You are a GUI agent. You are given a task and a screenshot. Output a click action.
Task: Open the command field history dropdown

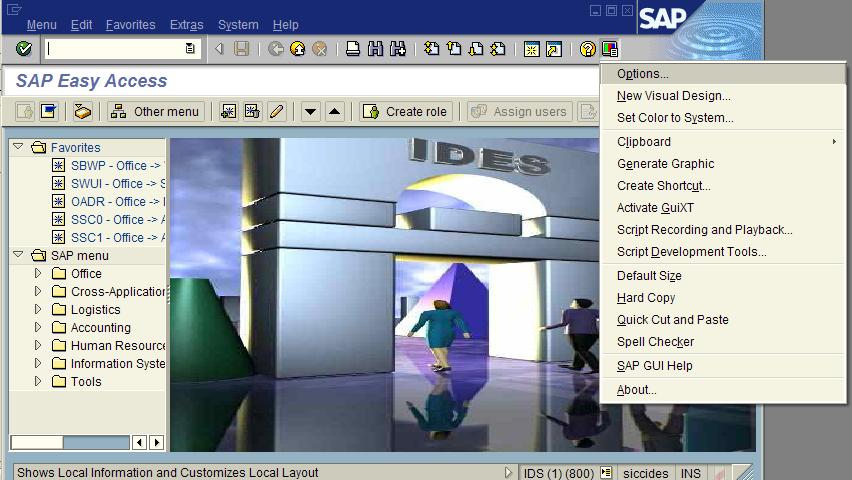(x=190, y=49)
